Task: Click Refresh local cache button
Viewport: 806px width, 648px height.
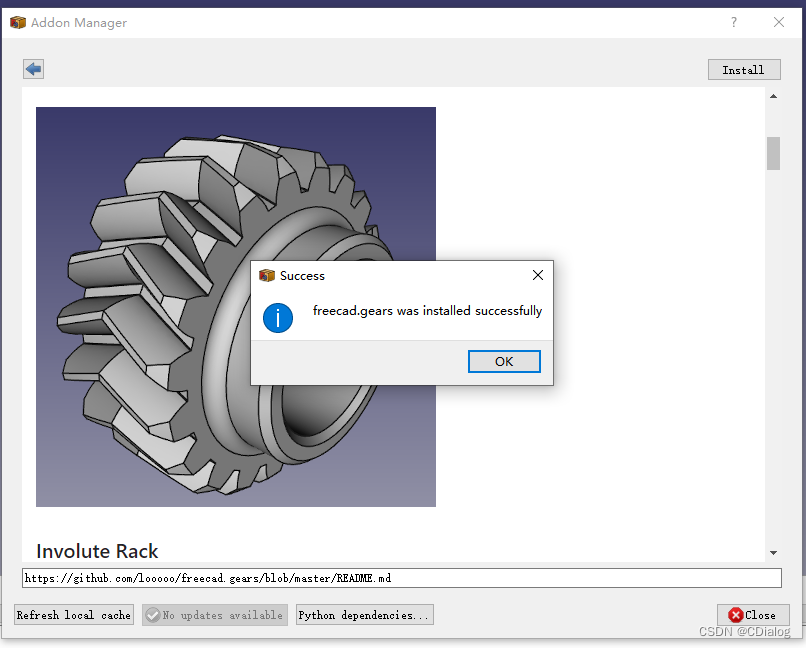Action: 74,615
